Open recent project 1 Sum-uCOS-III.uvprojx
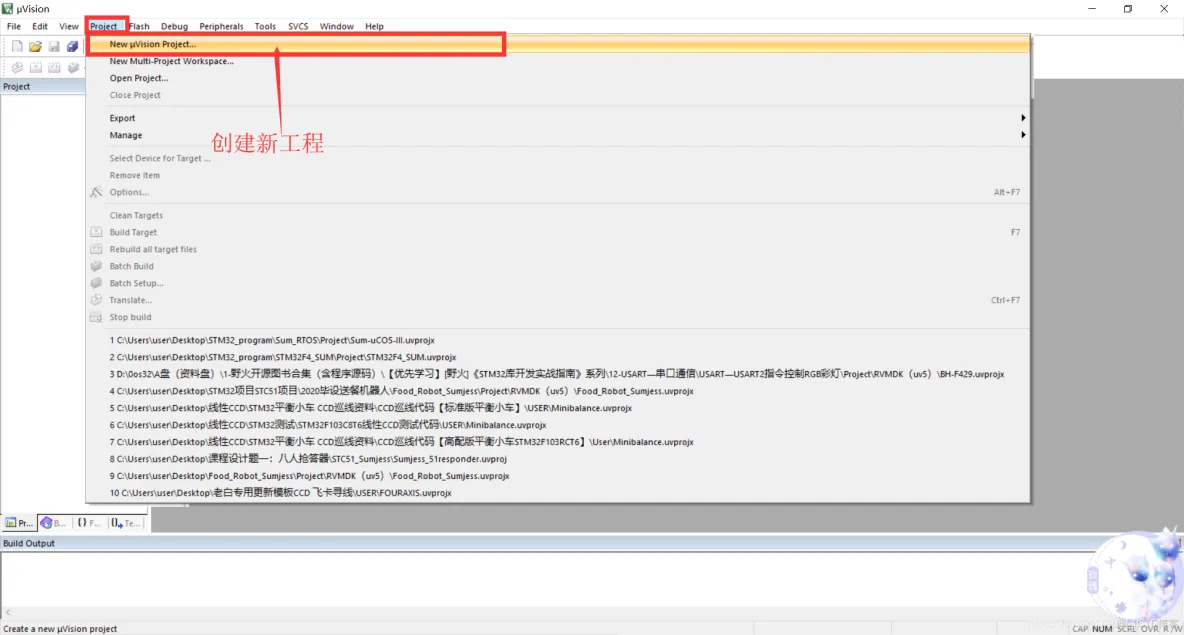The width and height of the screenshot is (1184, 635). [x=558, y=340]
